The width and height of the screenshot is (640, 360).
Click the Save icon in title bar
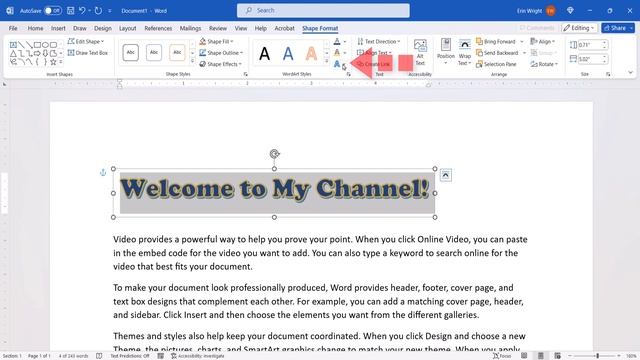tap(71, 11)
